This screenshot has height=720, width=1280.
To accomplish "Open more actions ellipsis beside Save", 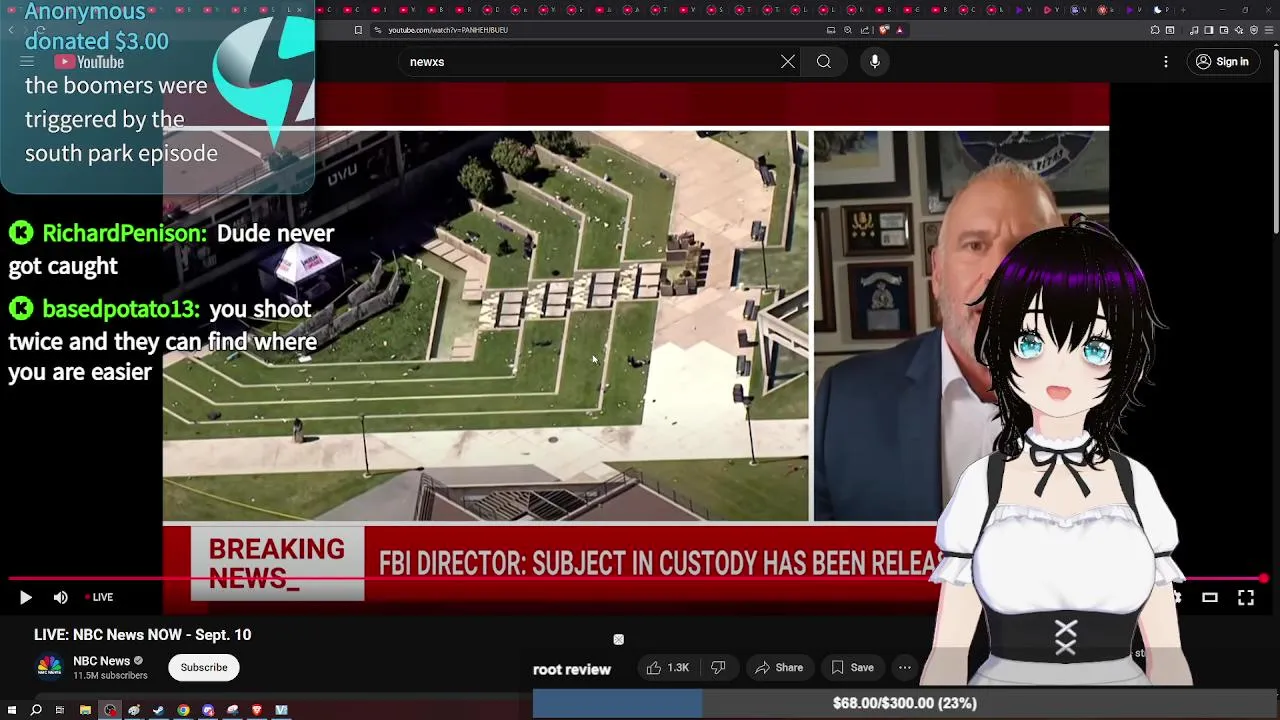I will tap(905, 667).
